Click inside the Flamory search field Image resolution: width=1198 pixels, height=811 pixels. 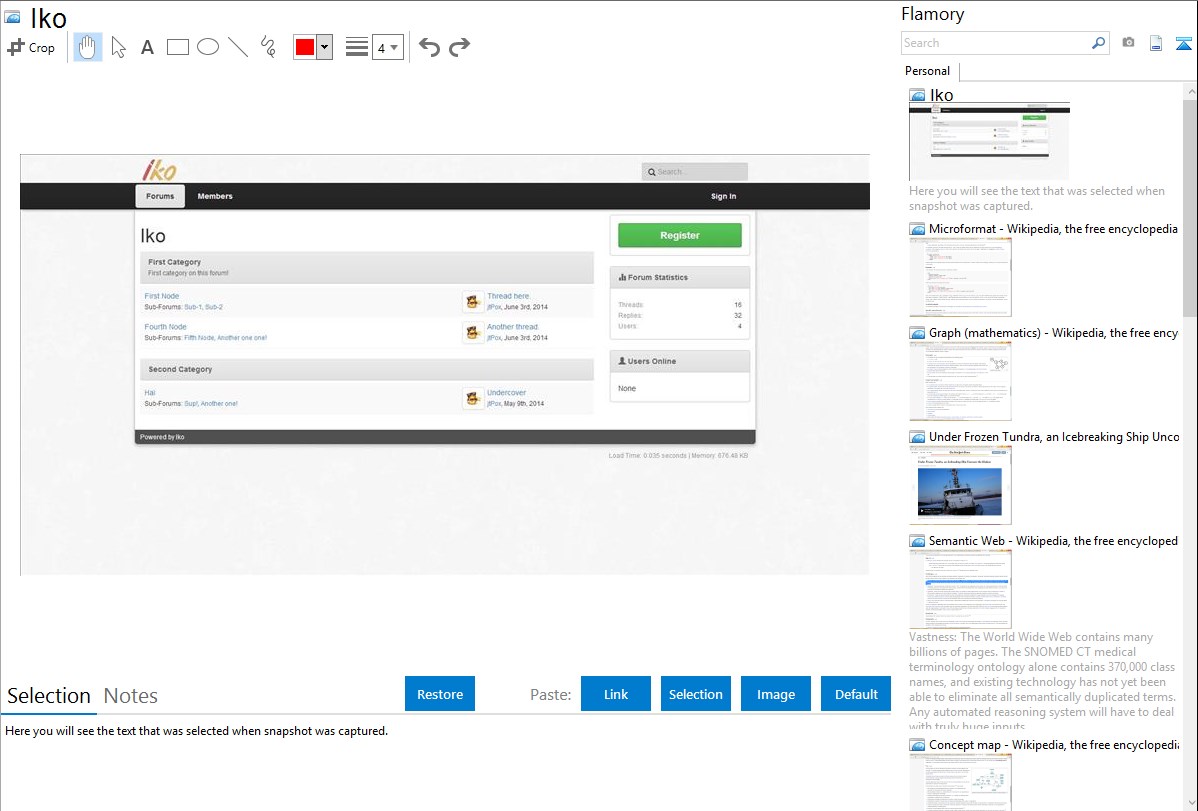tap(995, 43)
